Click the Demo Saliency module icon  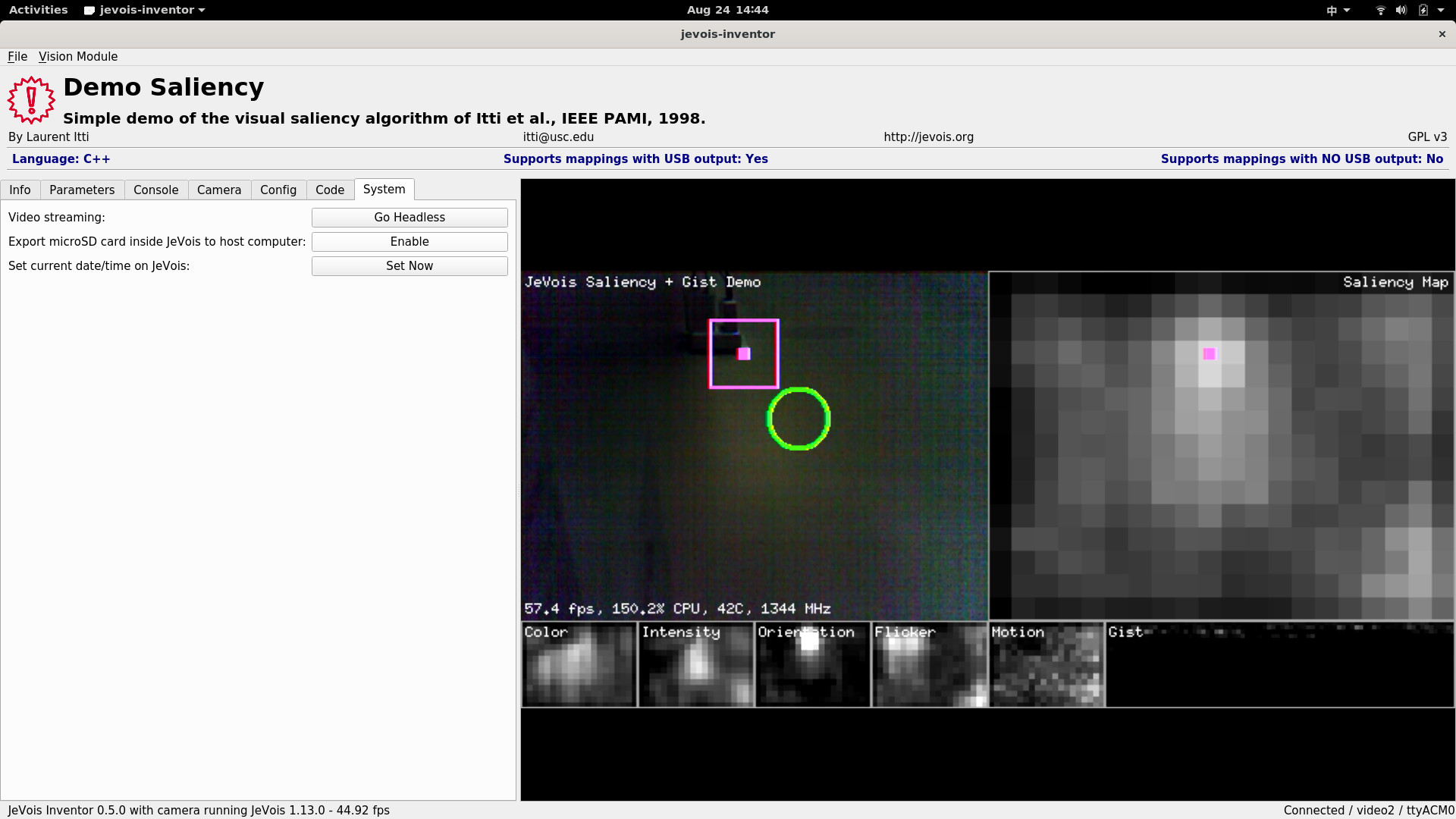(31, 99)
